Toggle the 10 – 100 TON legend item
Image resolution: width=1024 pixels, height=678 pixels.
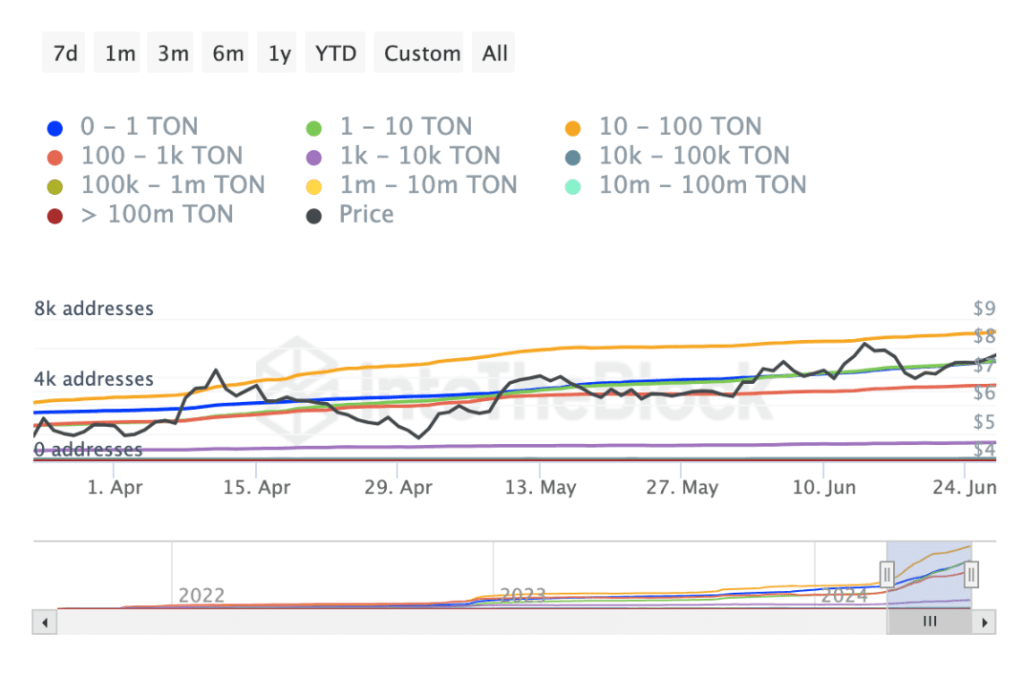[573, 128]
